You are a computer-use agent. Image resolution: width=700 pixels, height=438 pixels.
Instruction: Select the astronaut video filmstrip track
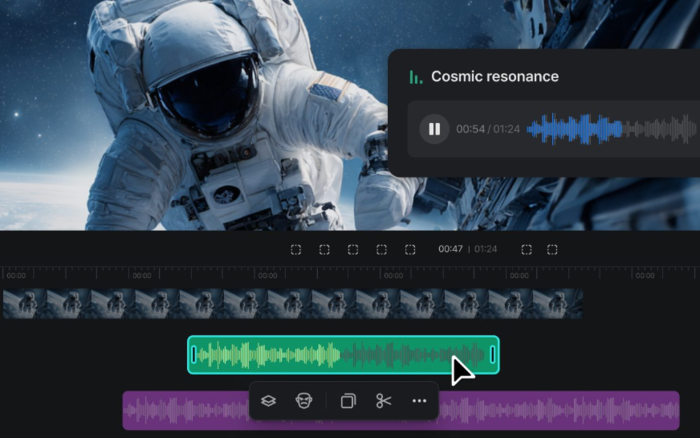click(293, 304)
